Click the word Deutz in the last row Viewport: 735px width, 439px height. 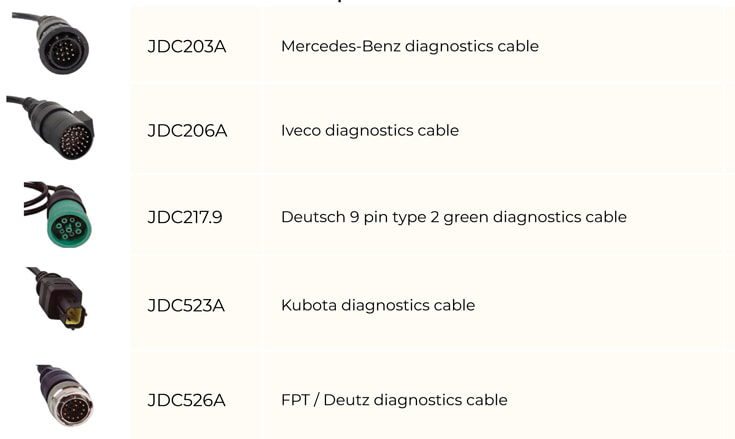click(345, 400)
